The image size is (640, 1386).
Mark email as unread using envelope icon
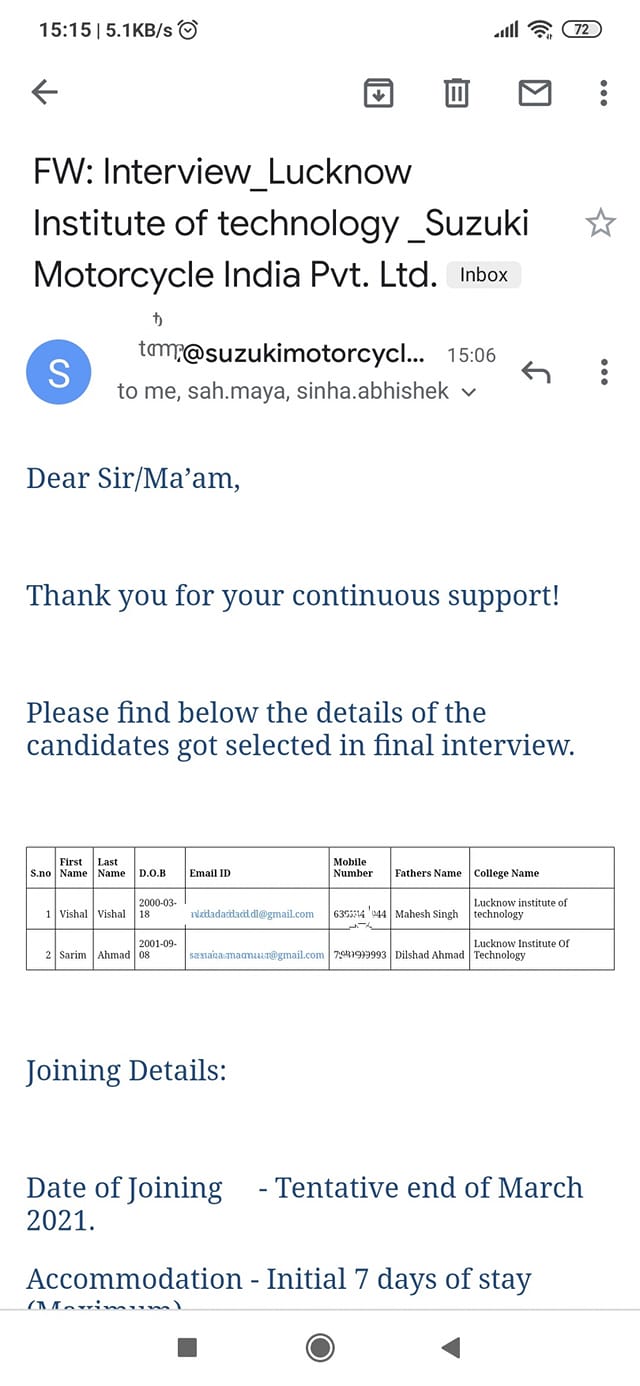(535, 93)
